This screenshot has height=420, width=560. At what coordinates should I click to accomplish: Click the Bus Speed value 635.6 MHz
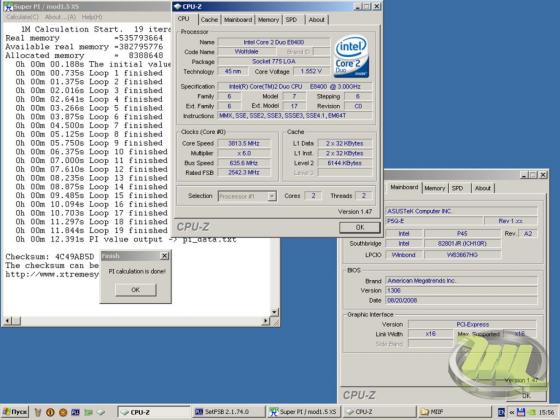point(244,163)
